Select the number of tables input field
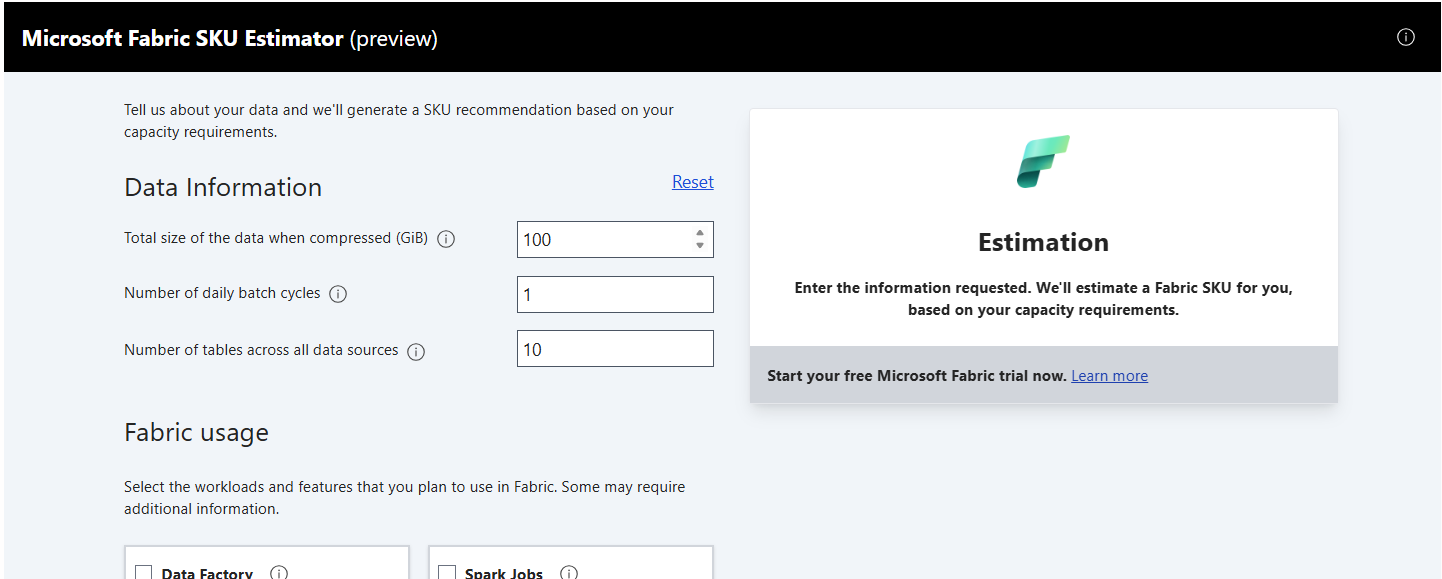 [615, 349]
